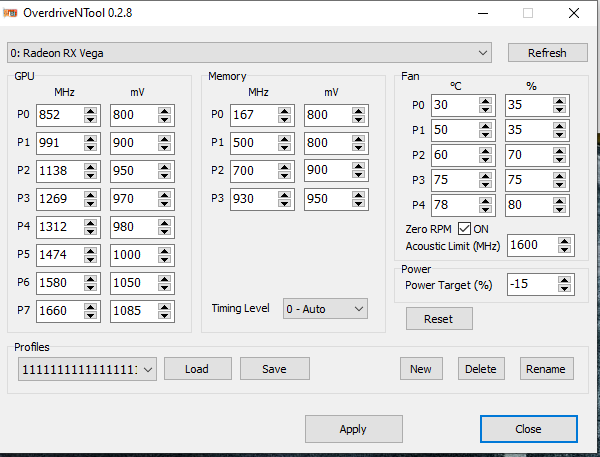Decrease GPU P3 MHz with down arrow

91,203
